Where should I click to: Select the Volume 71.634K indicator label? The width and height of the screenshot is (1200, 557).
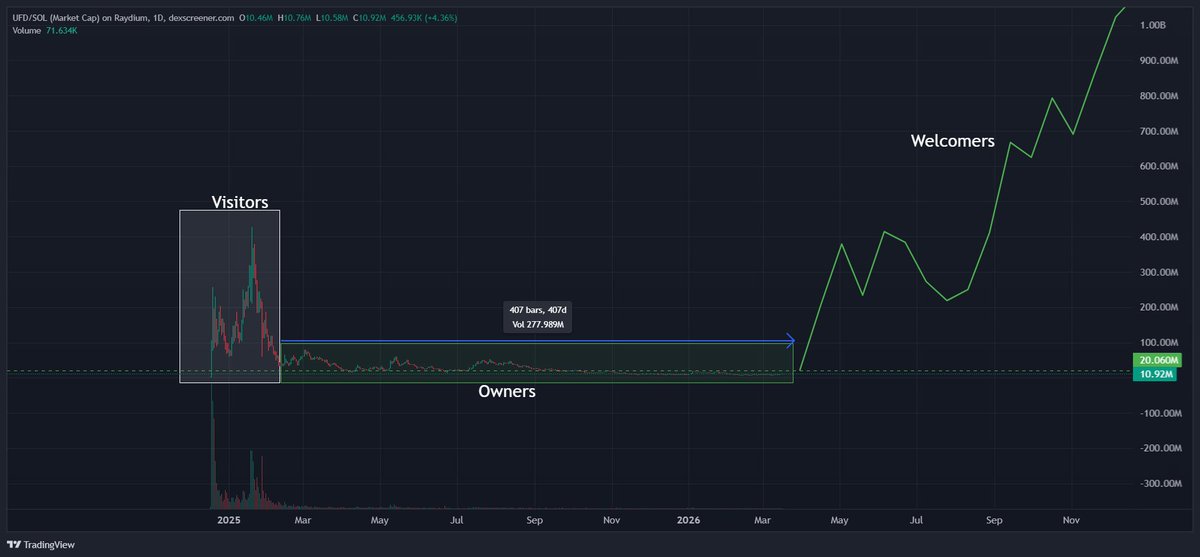pyautogui.click(x=45, y=31)
